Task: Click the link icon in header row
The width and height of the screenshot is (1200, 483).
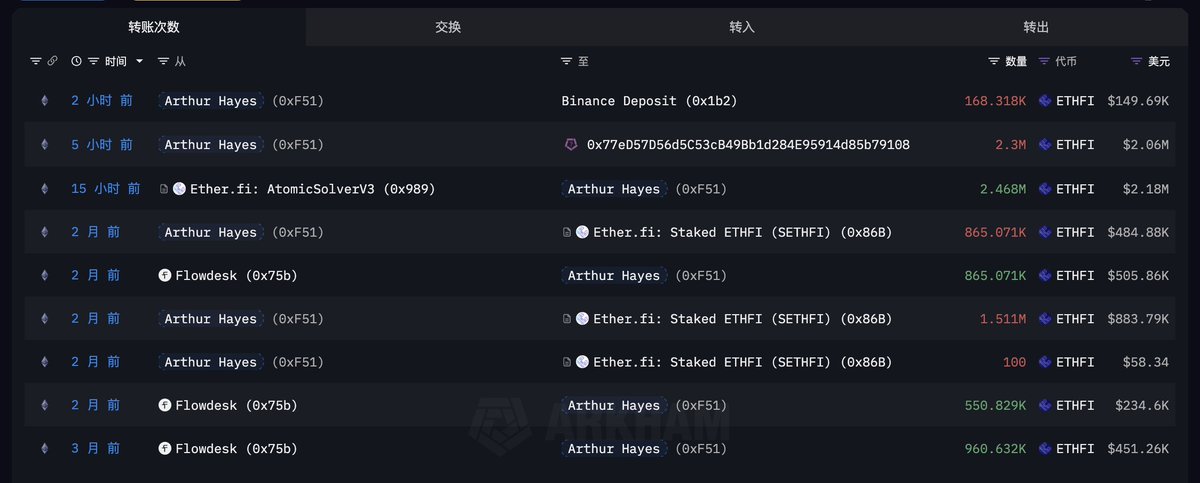Action: click(53, 62)
